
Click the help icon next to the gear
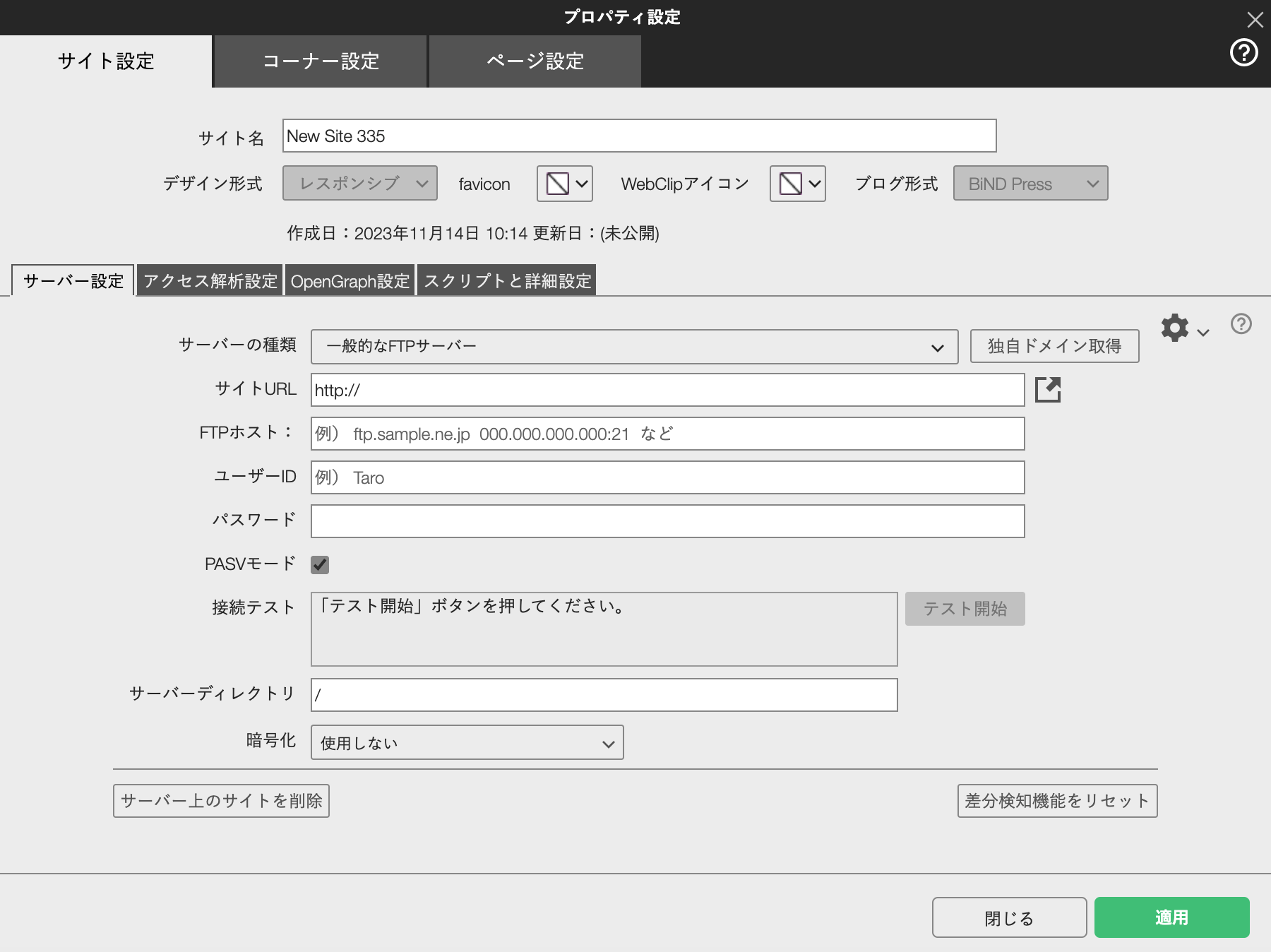(x=1239, y=325)
